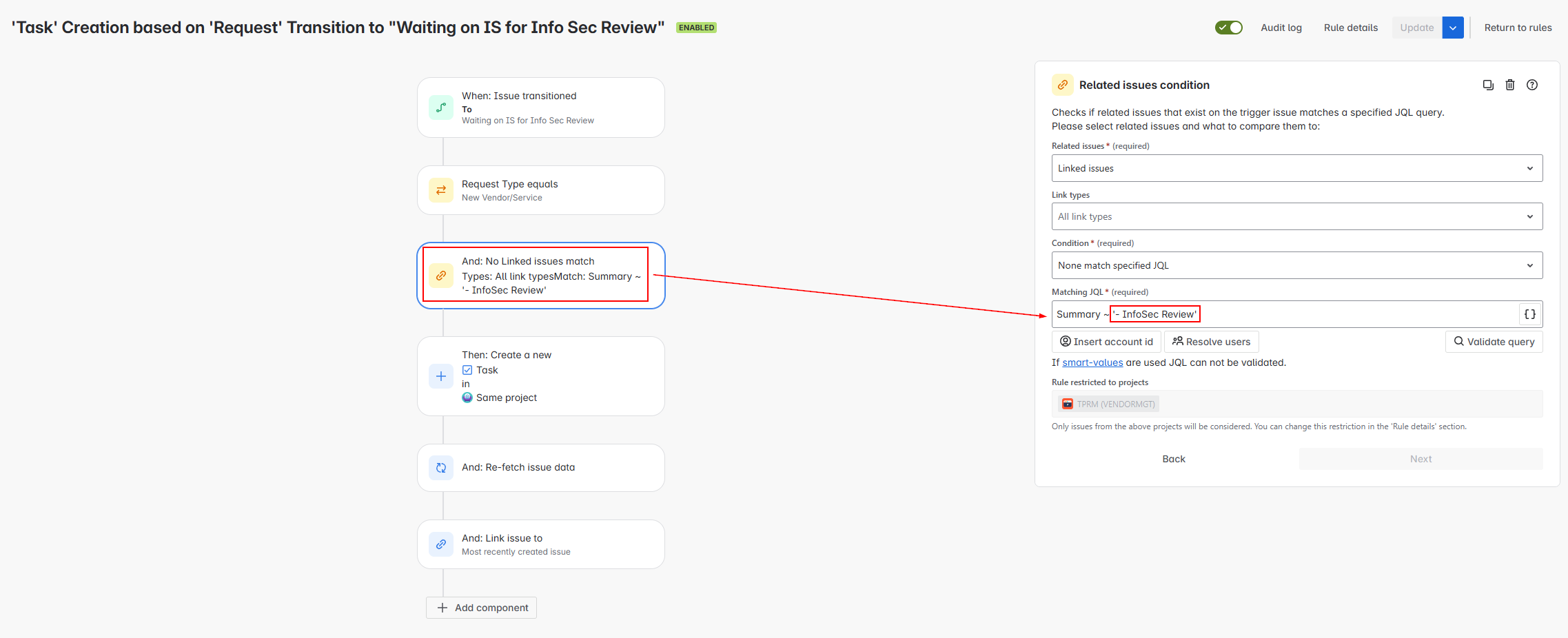Click the Link issue to step icon
Viewport: 1568px width, 638px height.
pos(441,544)
